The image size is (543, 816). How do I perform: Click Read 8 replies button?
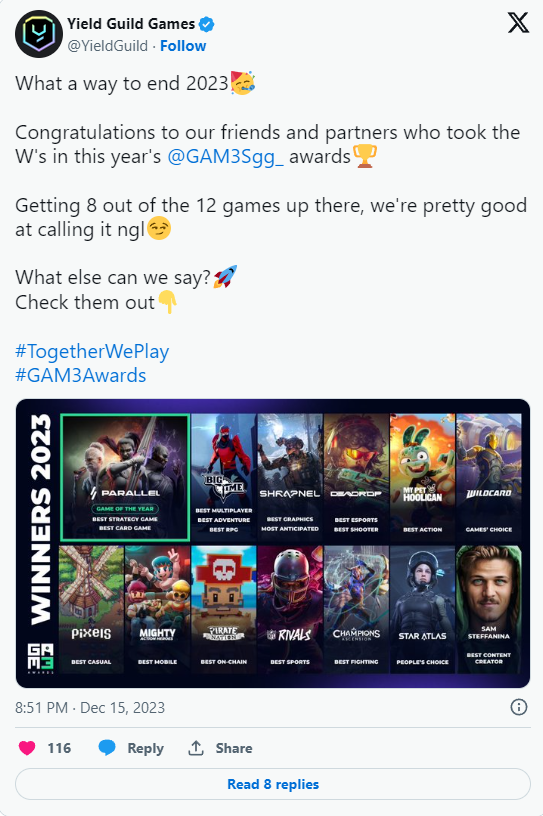[273, 784]
